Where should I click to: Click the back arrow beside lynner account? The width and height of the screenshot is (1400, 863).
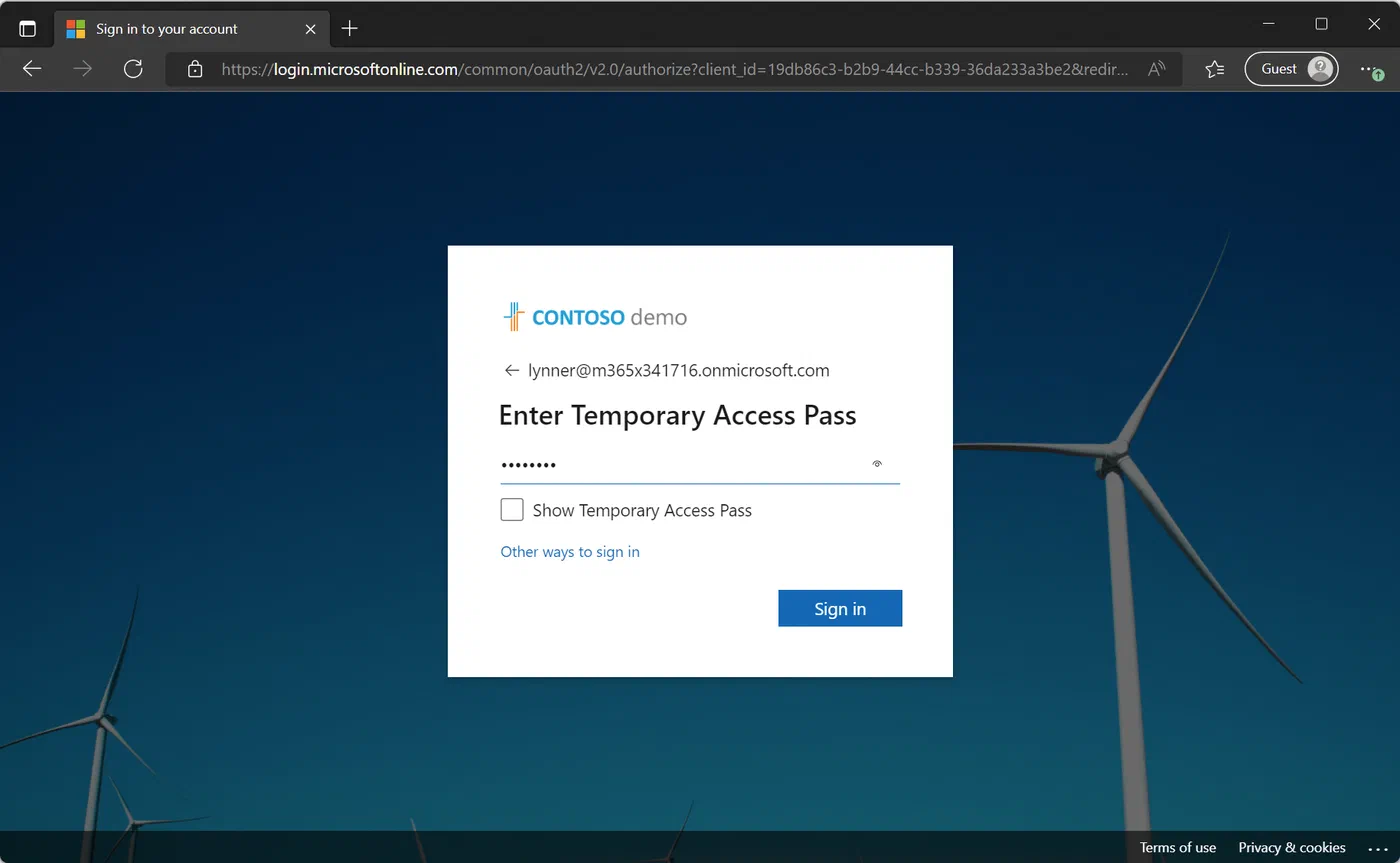(x=511, y=371)
